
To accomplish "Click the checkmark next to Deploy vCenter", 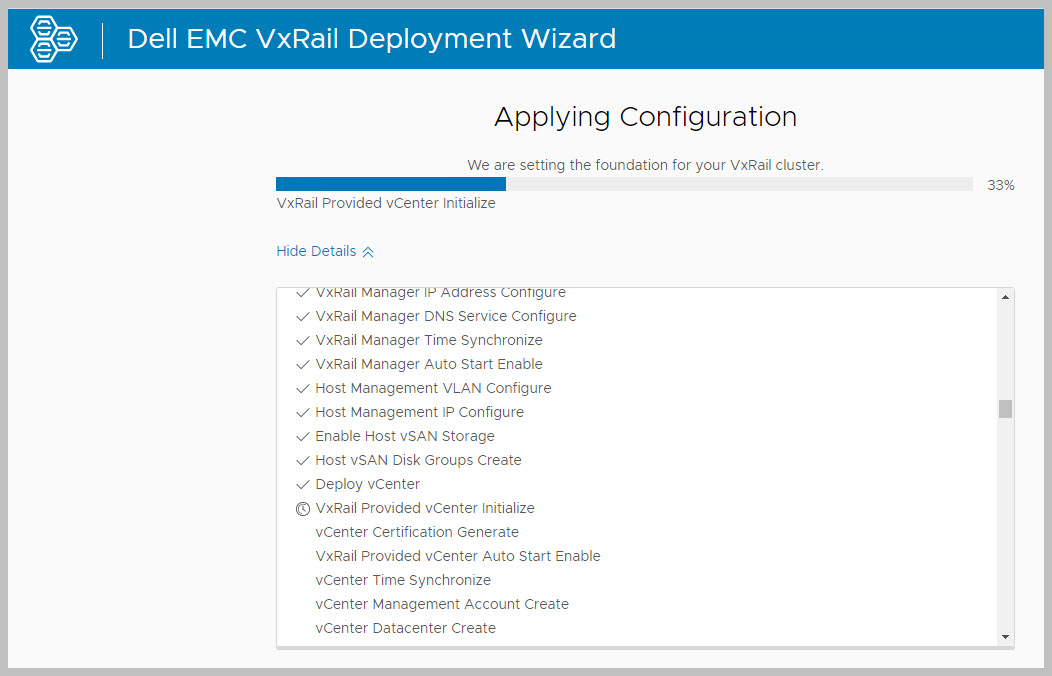I will click(303, 484).
